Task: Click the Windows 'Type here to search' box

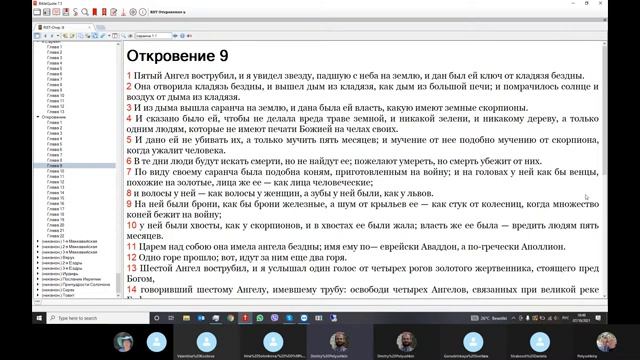Action: tap(98, 318)
